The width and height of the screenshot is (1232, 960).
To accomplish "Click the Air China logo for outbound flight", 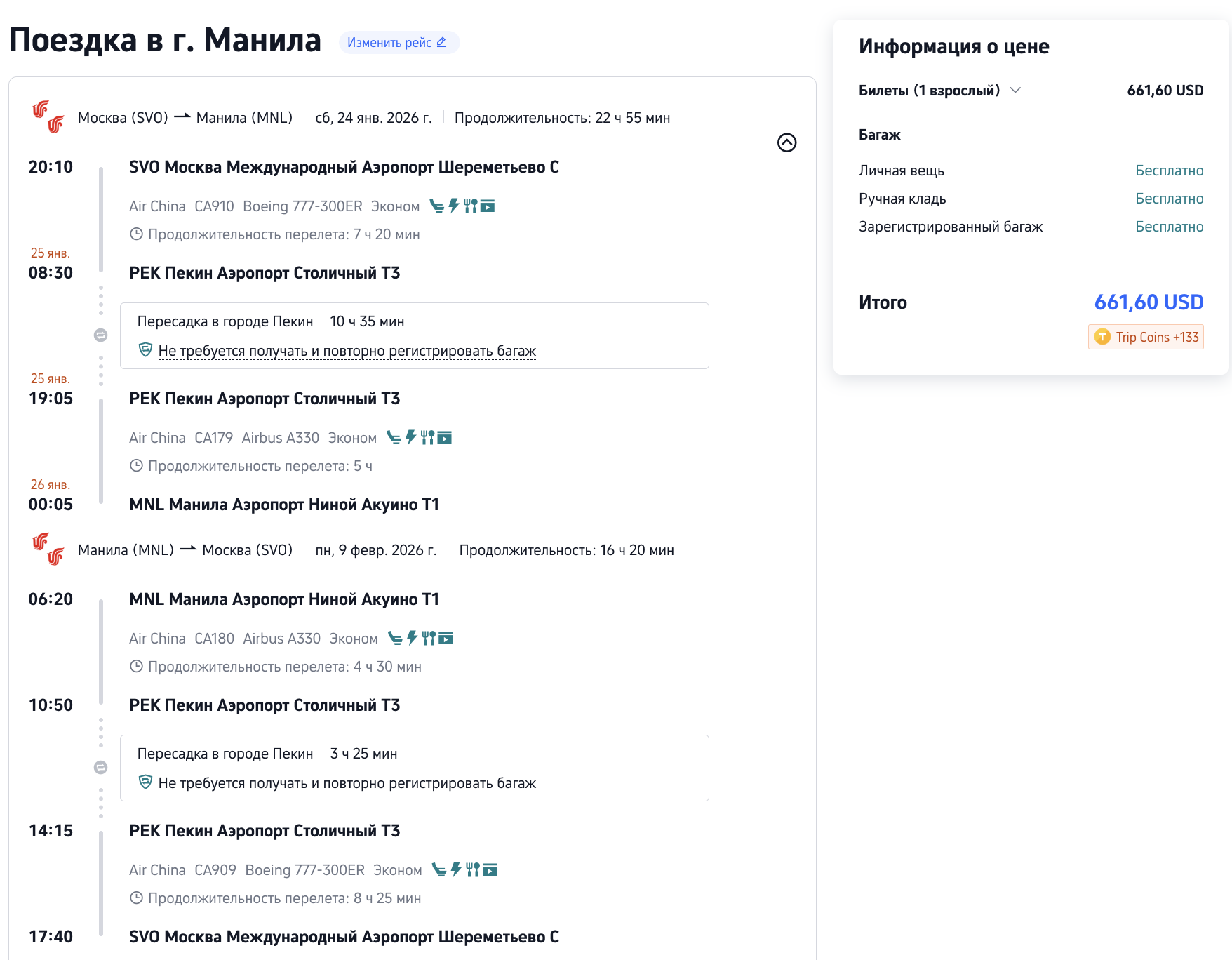I will [x=48, y=117].
